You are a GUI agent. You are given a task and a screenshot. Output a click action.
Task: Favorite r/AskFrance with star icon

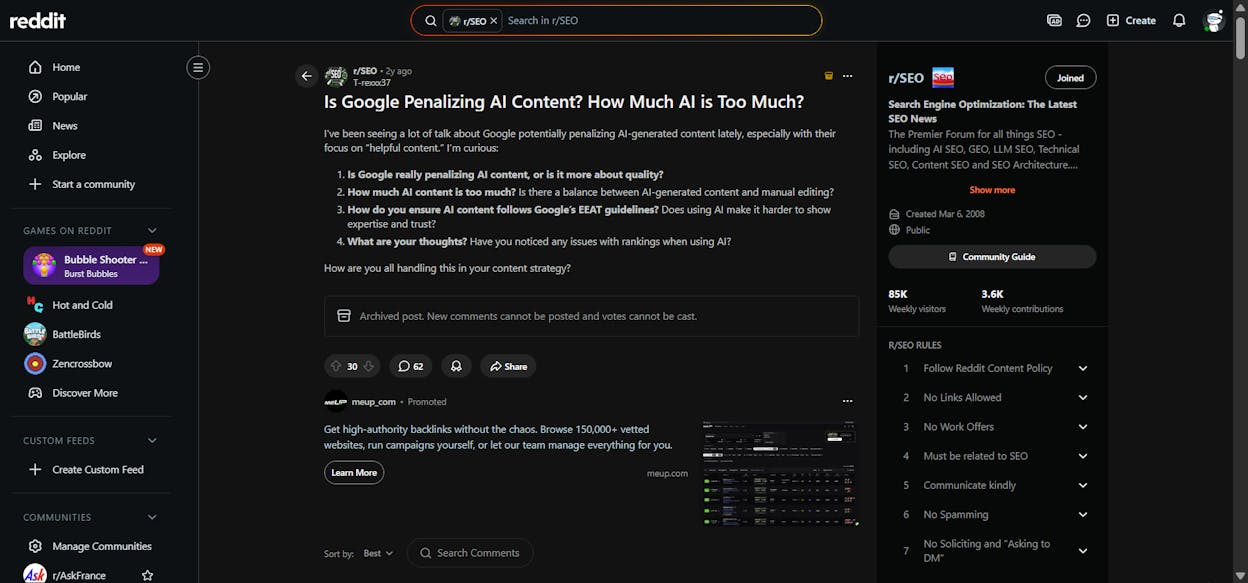(x=148, y=575)
